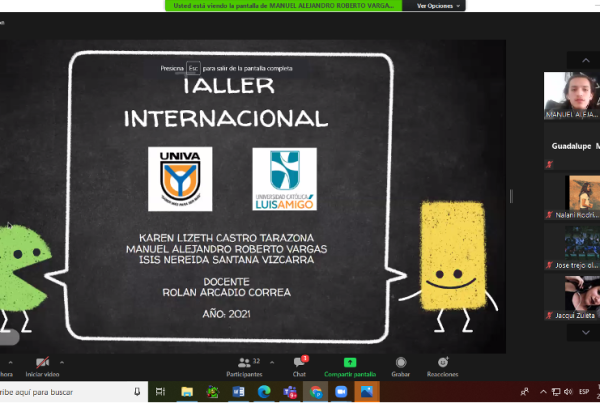Open Microsoft Word from the taskbar
Image resolution: width=600 pixels, height=403 pixels.
238,392
